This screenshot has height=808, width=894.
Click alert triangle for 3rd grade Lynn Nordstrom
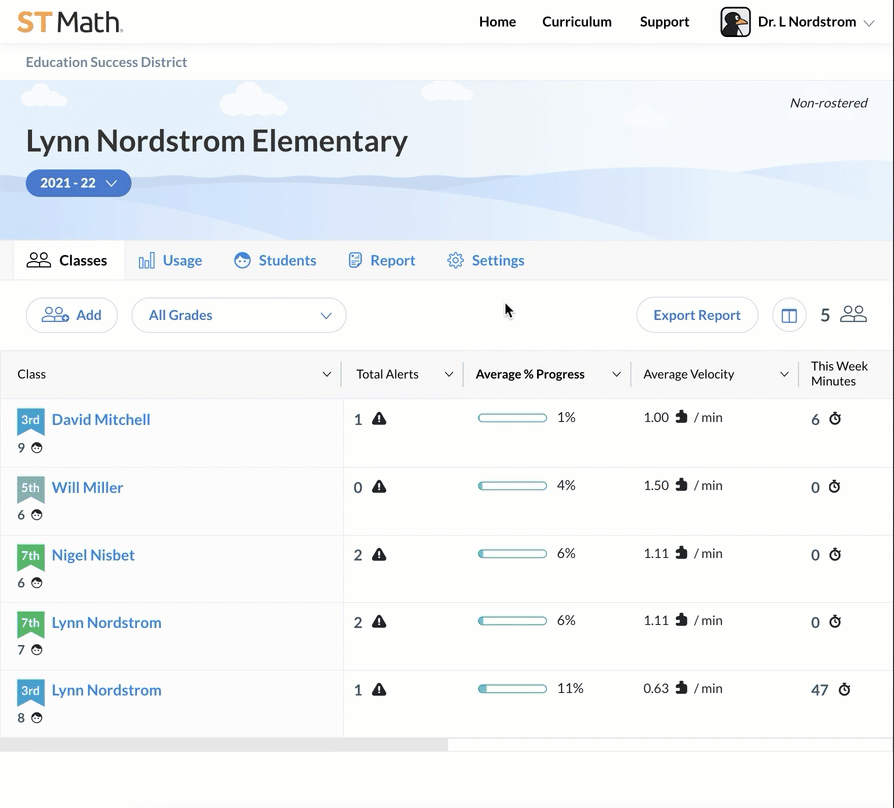click(379, 690)
